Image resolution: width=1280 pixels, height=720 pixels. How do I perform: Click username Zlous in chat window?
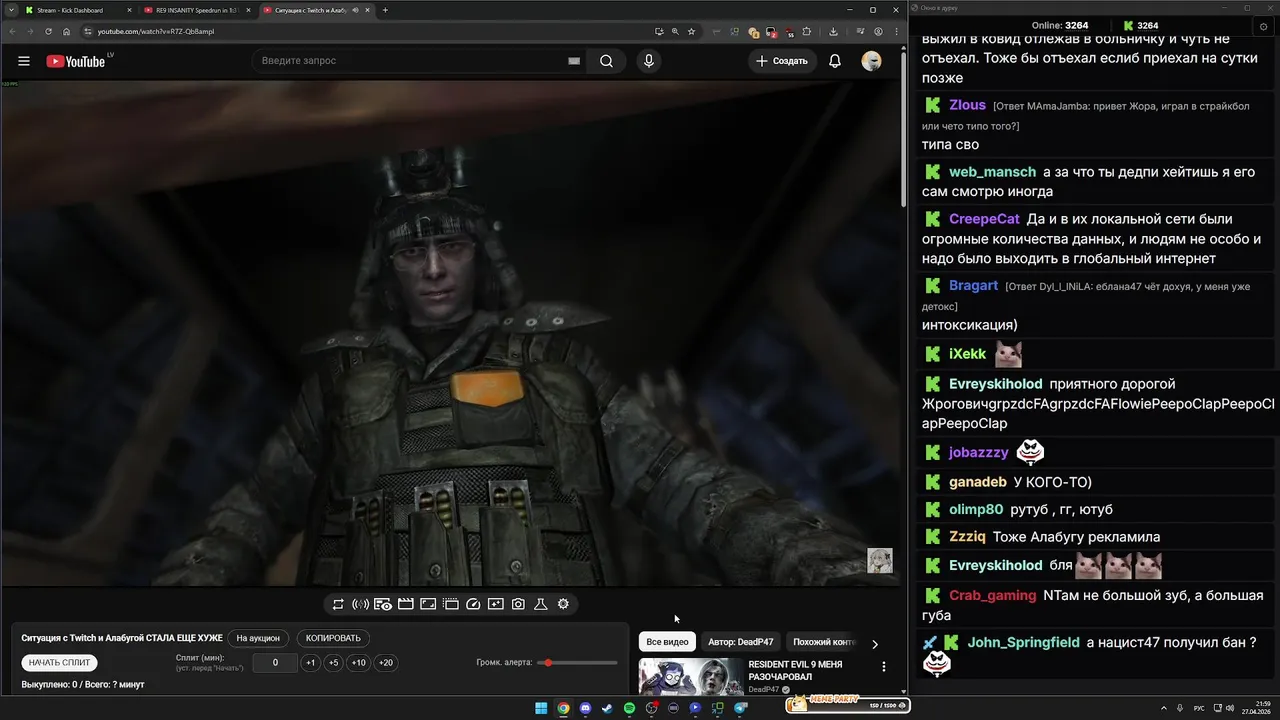point(967,105)
